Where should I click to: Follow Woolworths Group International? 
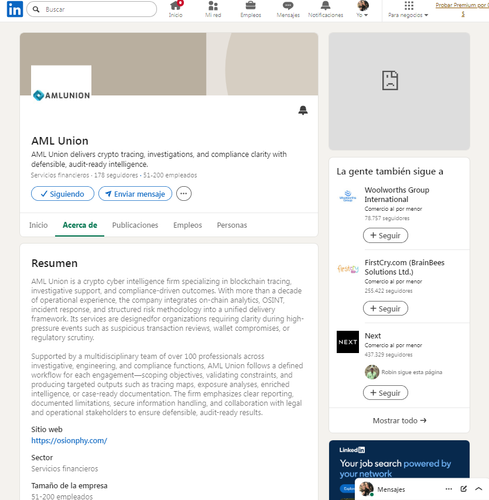[x=385, y=236]
